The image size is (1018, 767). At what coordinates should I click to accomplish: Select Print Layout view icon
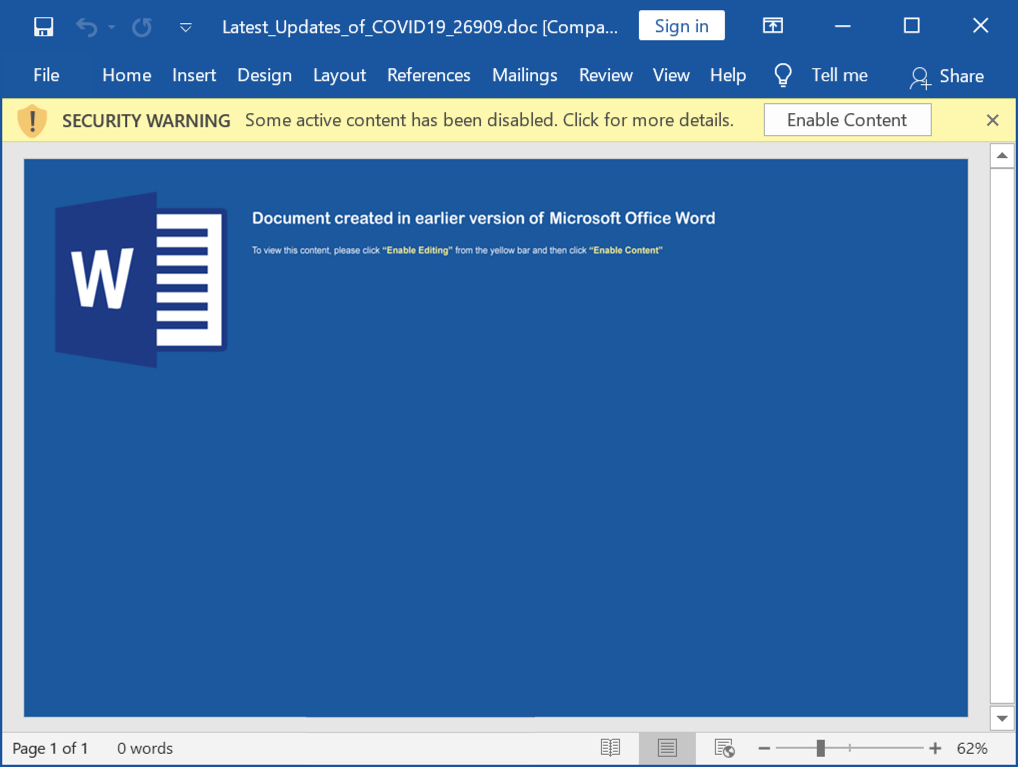[667, 748]
